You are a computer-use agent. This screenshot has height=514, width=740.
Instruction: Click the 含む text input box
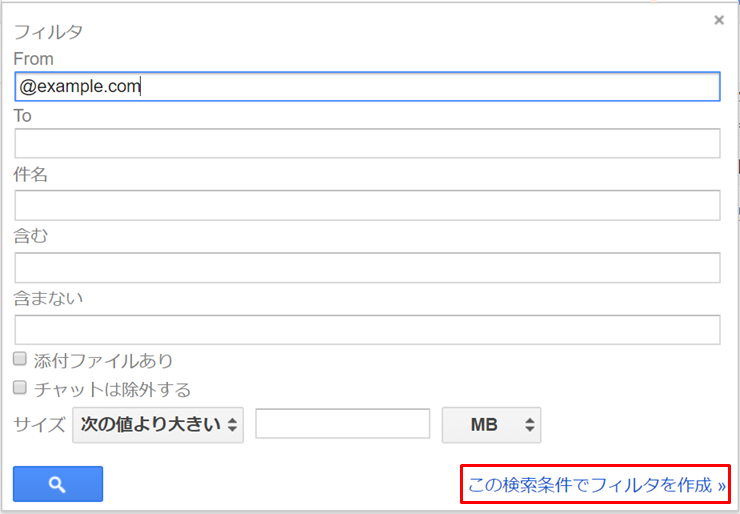(x=367, y=267)
